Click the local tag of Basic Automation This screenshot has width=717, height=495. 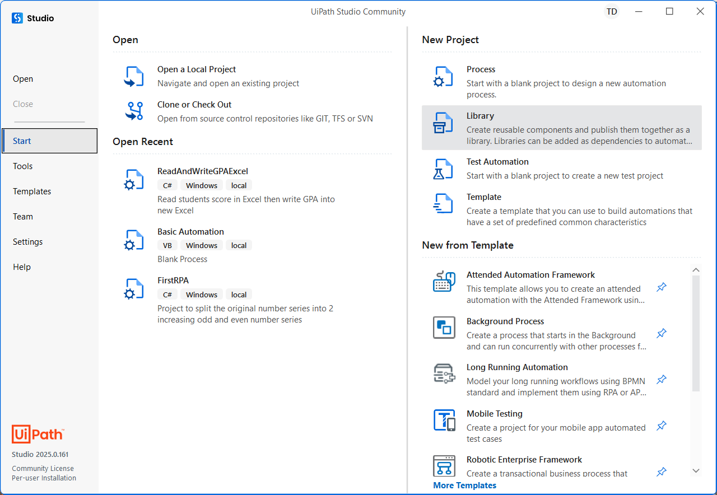coord(239,245)
